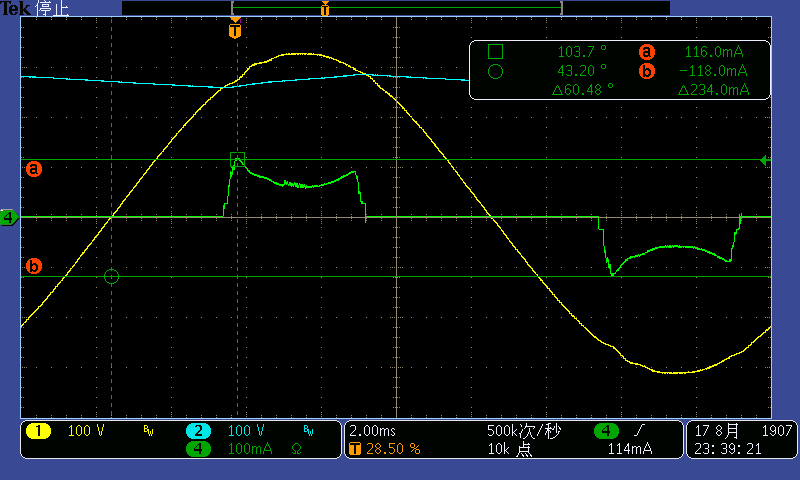Open the 2.00ms timebase setting

coord(374,431)
